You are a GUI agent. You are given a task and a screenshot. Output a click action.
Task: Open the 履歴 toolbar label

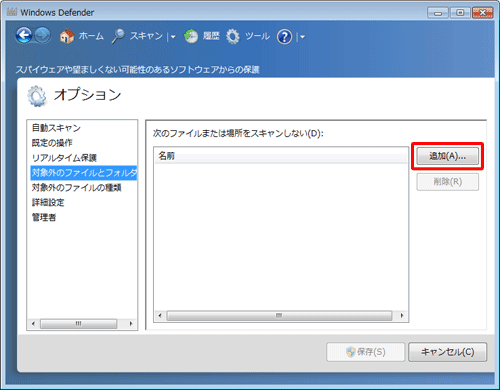coord(211,36)
